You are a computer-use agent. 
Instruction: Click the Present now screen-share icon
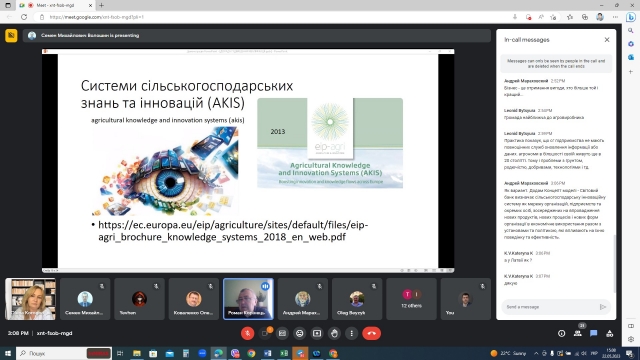click(x=317, y=333)
